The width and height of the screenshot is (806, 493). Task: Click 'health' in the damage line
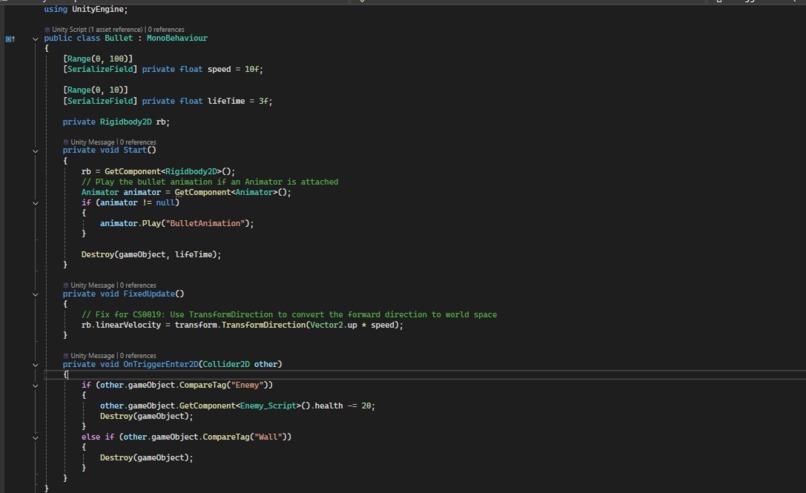point(328,406)
